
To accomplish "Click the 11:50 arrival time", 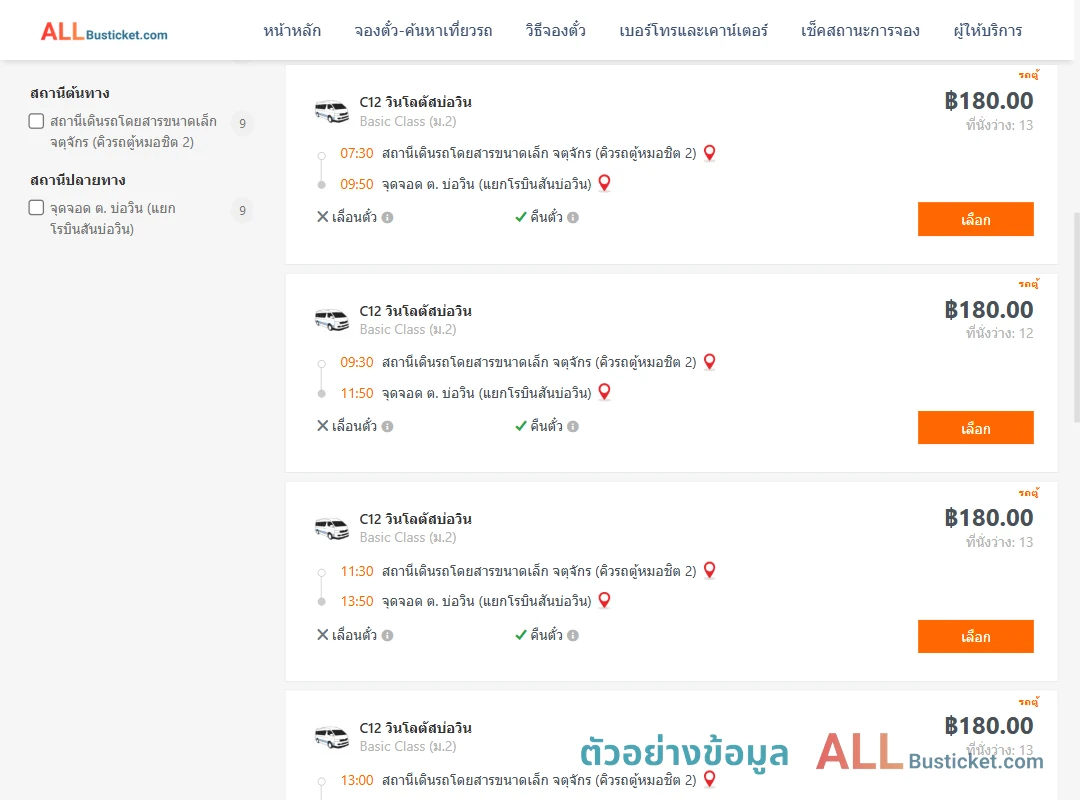I will (357, 393).
